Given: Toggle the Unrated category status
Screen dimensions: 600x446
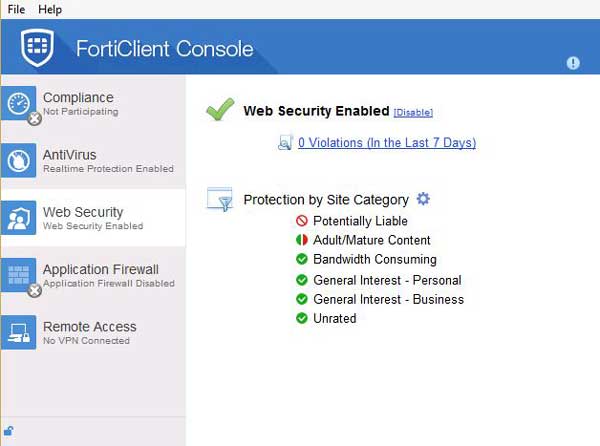Looking at the screenshot, I should [301, 318].
